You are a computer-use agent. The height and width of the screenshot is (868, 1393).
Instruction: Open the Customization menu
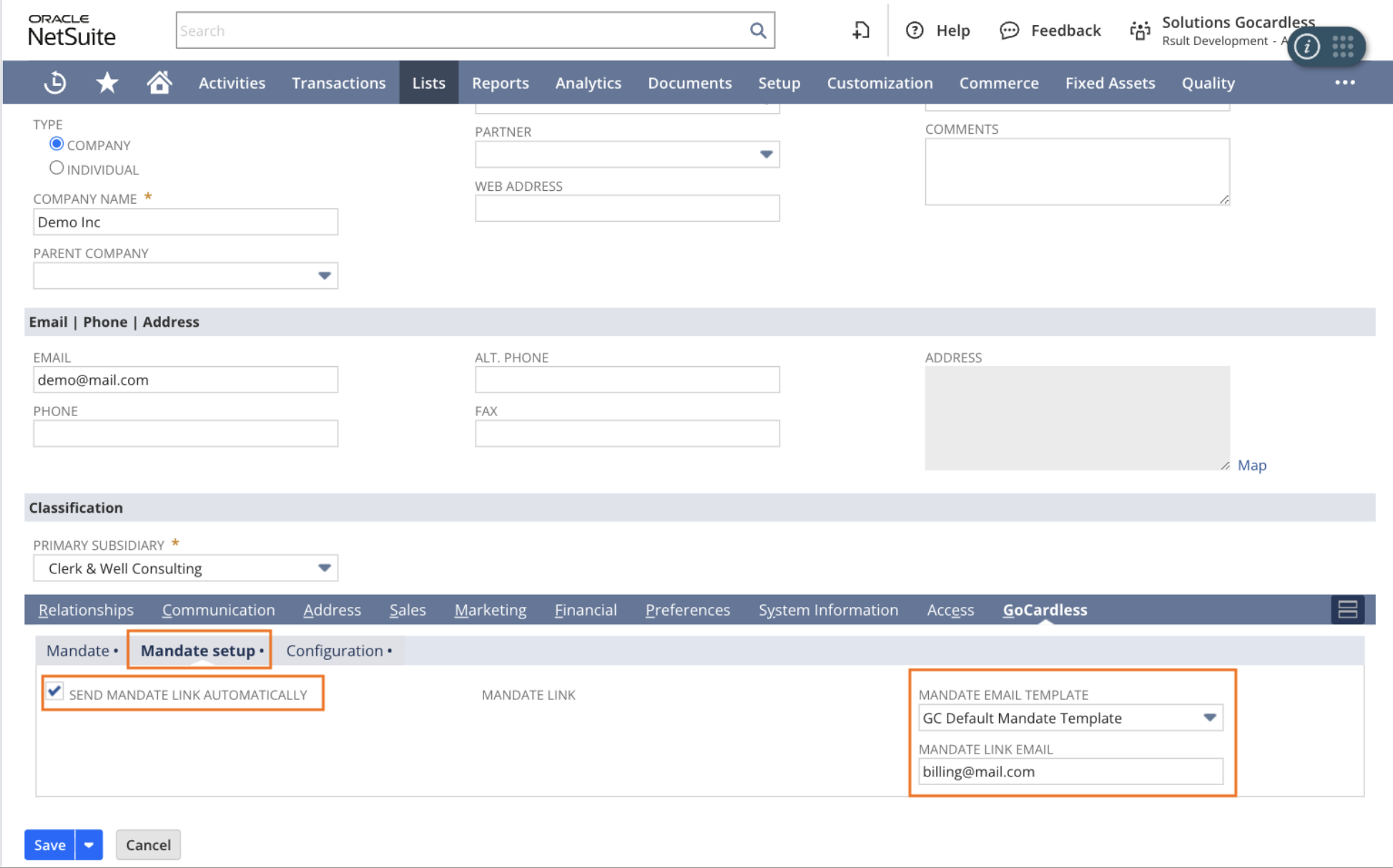click(880, 83)
